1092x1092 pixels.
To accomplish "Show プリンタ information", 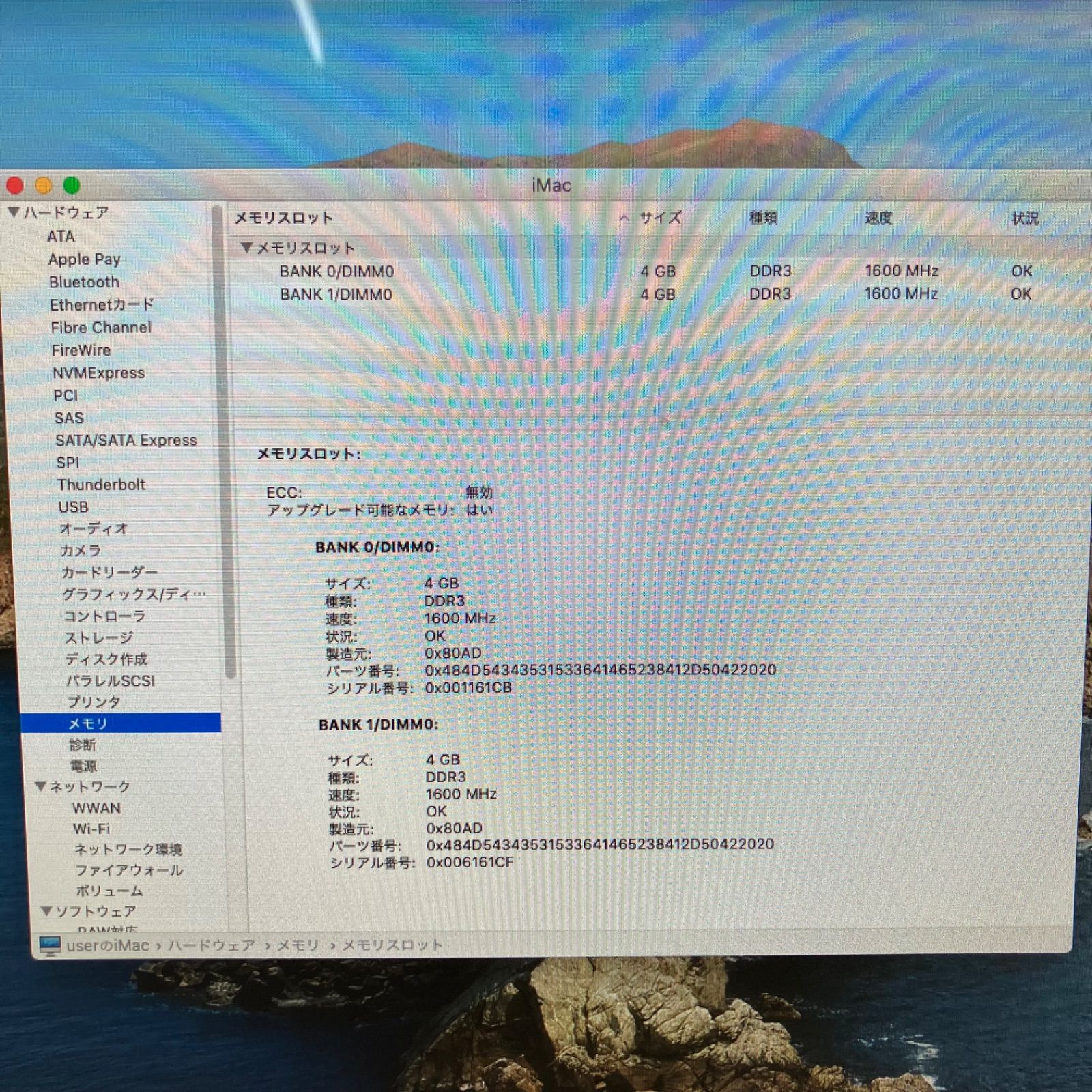I will 94,702.
